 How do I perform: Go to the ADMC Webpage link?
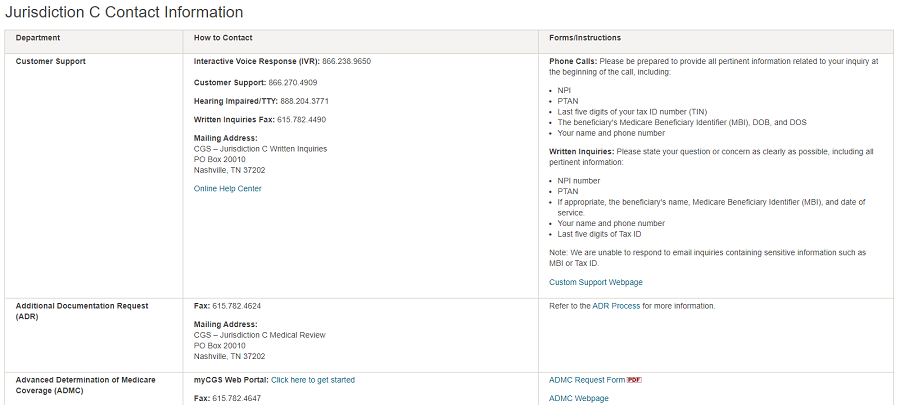[578, 398]
